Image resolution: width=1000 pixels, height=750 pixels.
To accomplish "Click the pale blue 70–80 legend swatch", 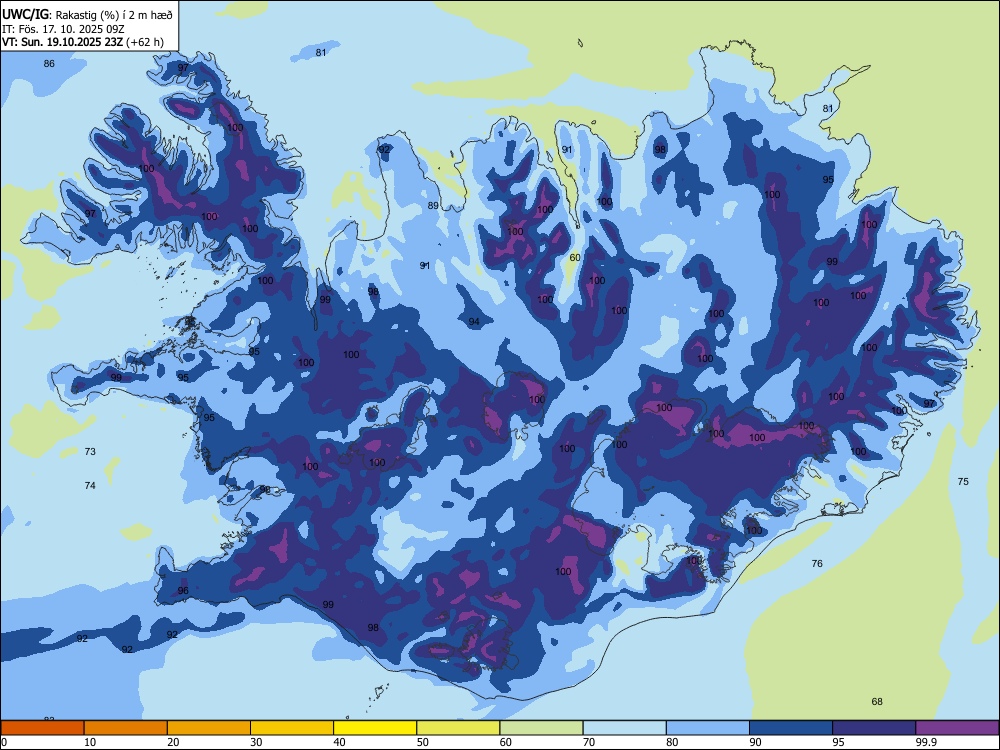I will pyautogui.click(x=625, y=728).
